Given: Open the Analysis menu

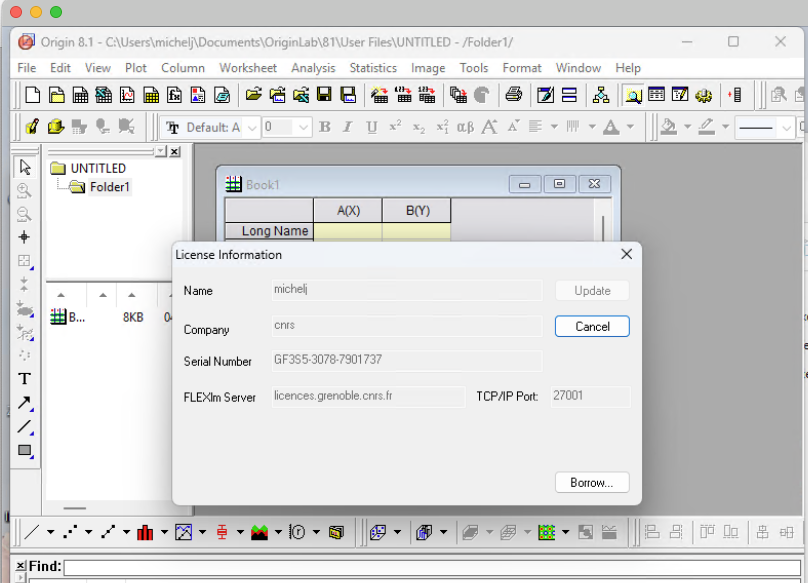Looking at the screenshot, I should point(313,68).
